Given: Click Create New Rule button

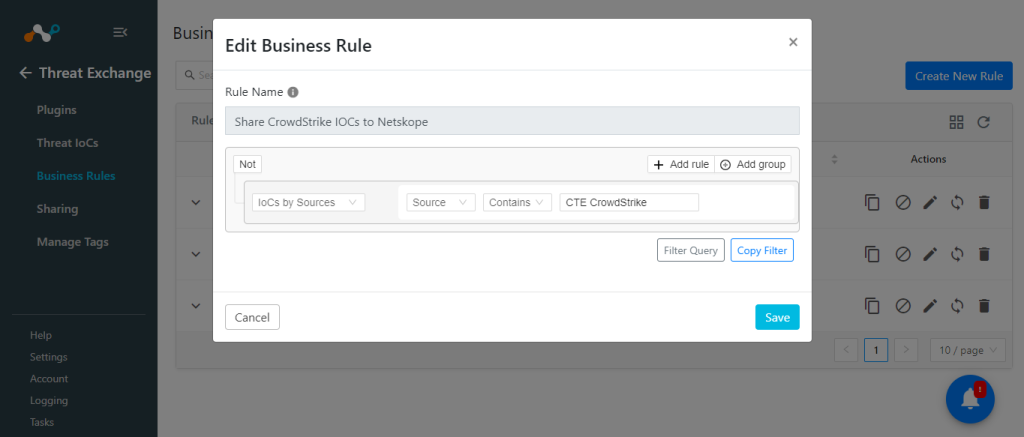Looking at the screenshot, I should point(959,76).
